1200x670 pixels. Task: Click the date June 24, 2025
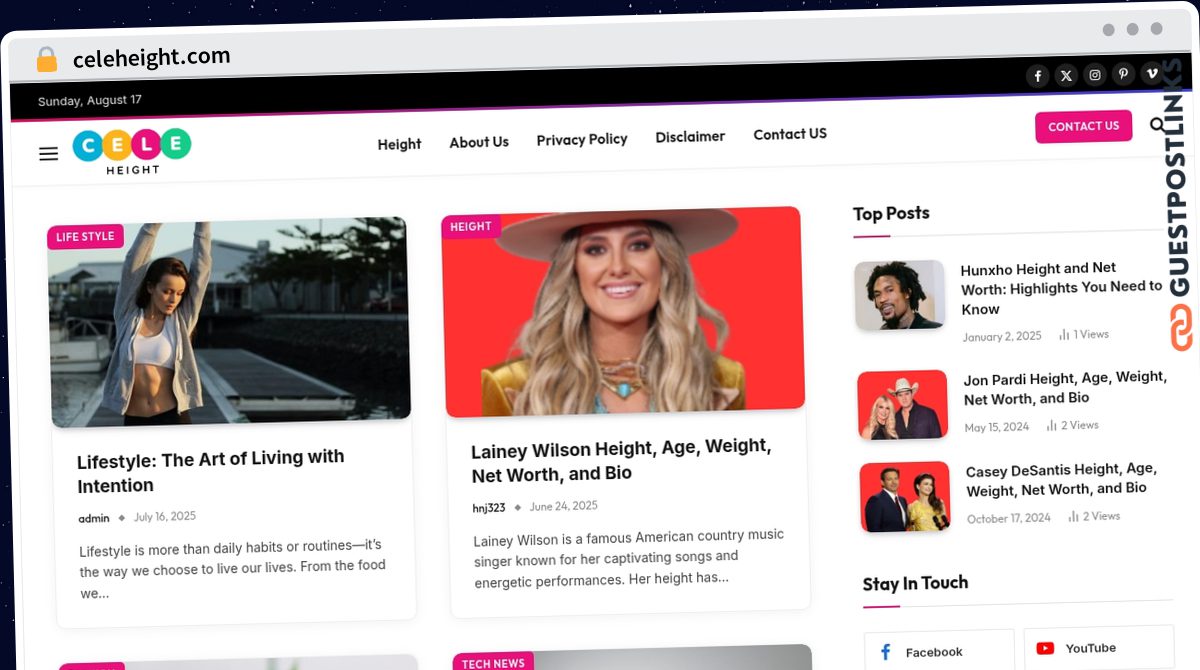tap(564, 506)
